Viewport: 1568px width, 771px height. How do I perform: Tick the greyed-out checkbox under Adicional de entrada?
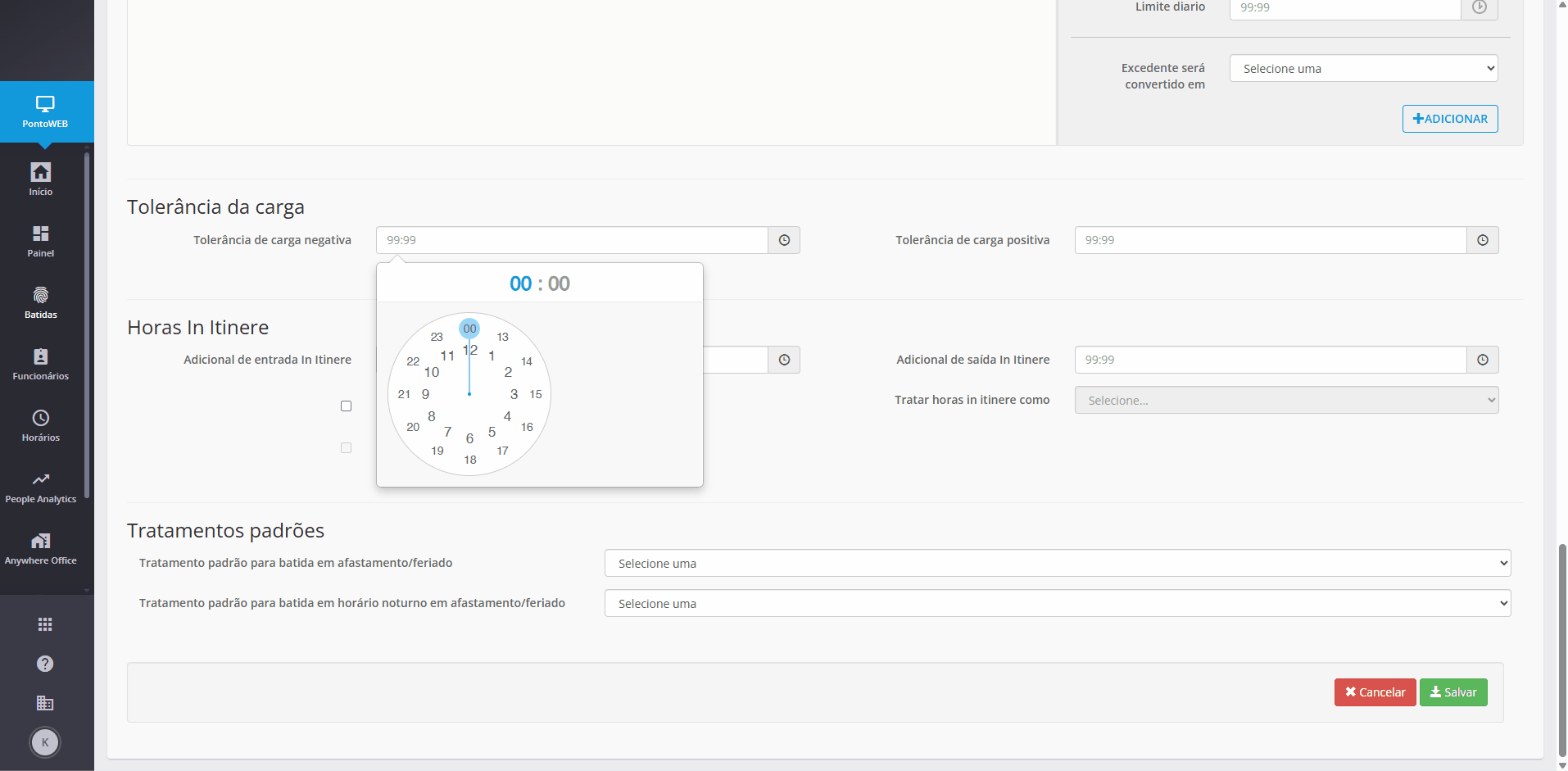pos(347,448)
